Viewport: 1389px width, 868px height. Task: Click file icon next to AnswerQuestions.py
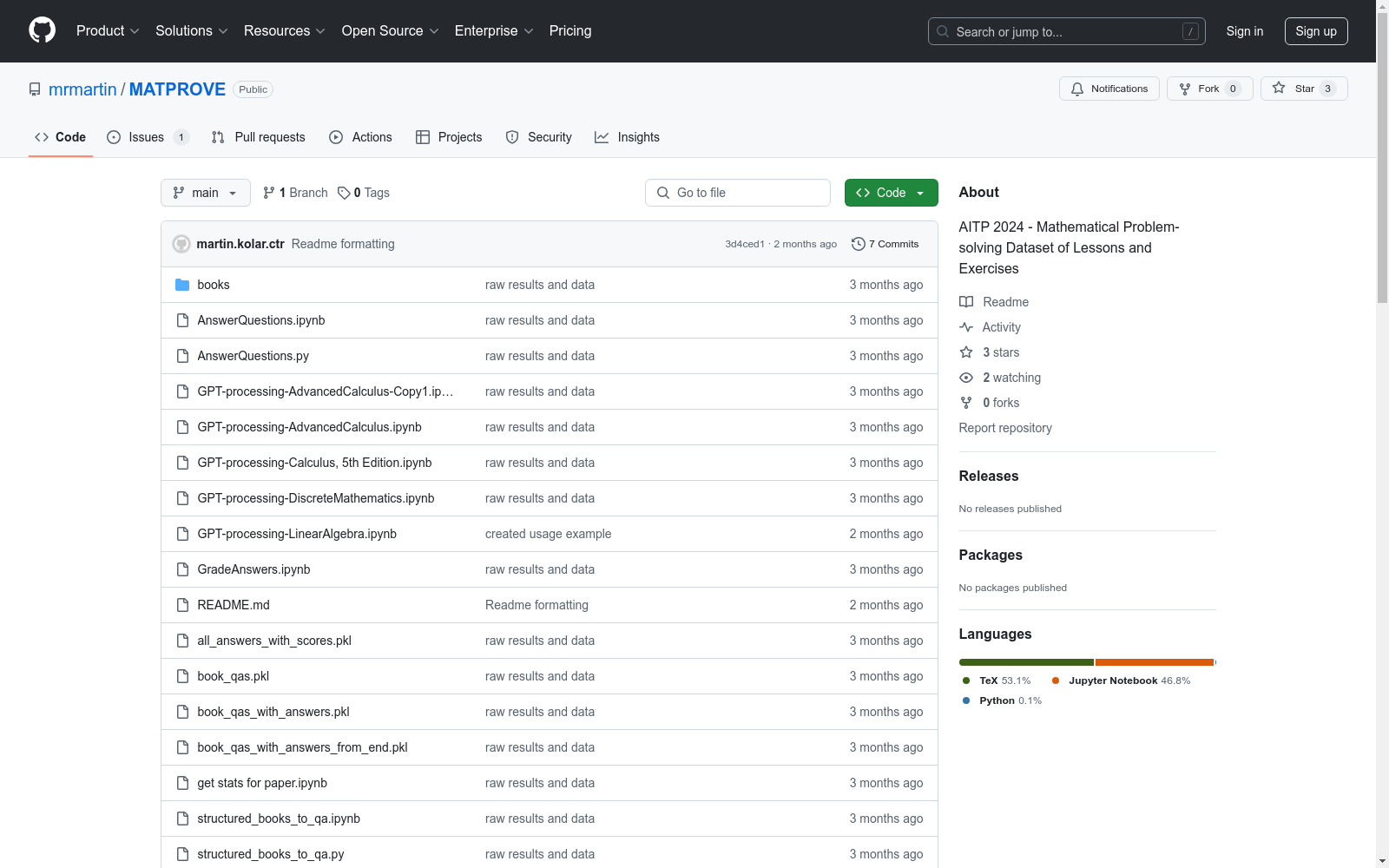point(182,356)
